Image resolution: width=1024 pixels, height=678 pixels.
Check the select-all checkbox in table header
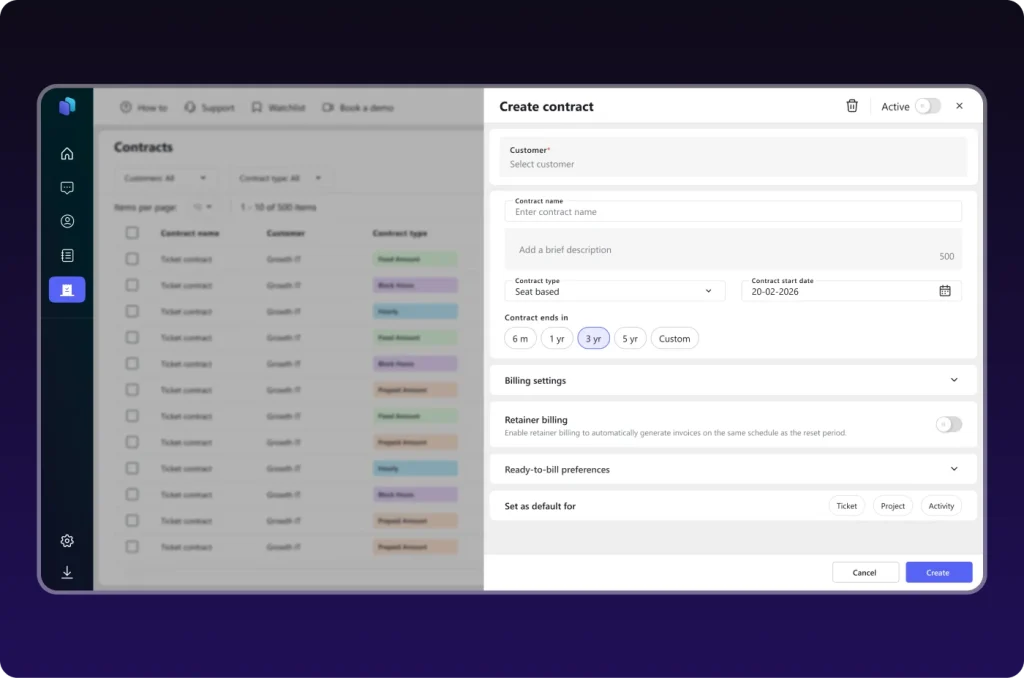coord(132,233)
